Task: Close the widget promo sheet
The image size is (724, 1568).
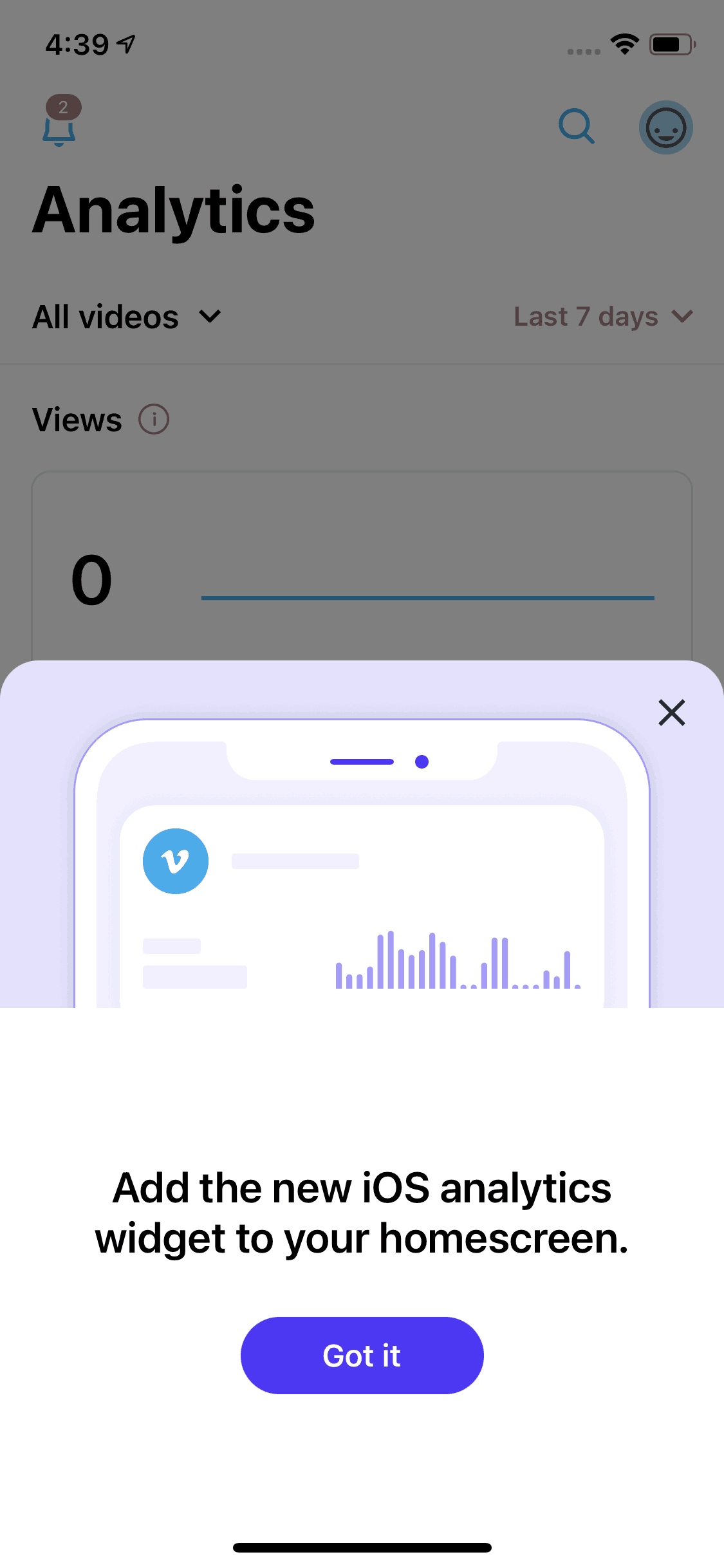Action: coord(672,713)
